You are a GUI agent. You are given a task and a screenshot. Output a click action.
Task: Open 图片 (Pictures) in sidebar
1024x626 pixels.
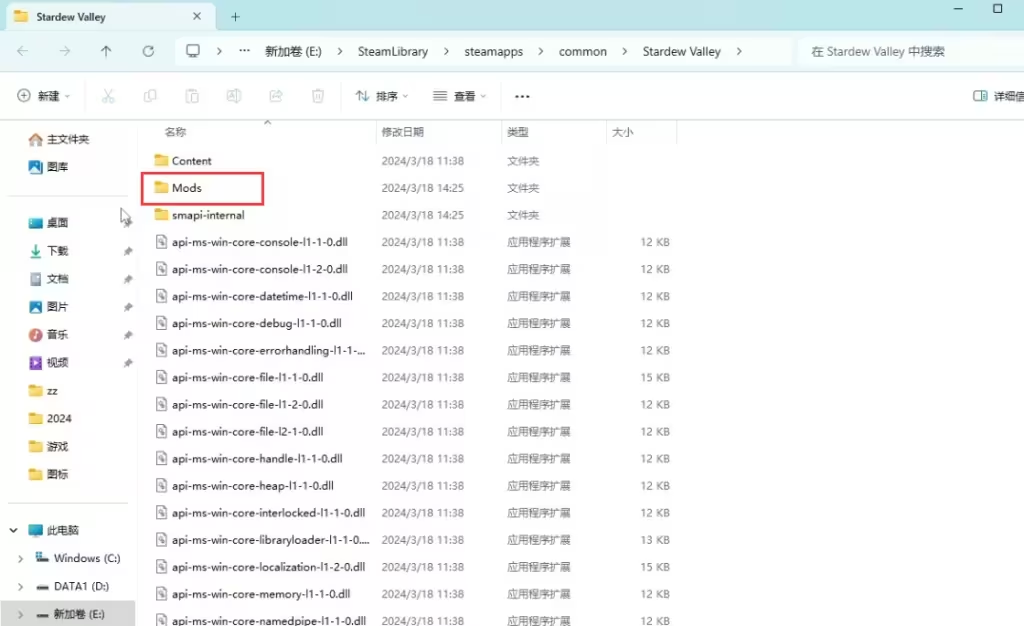tap(48, 307)
